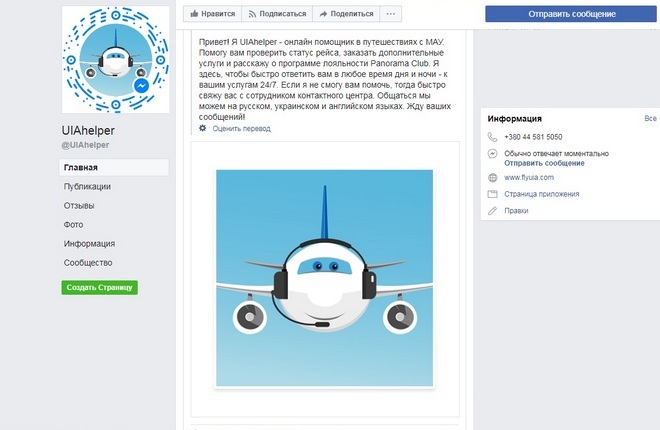This screenshot has width=660, height=430.
Task: Click the thumbs-up Нравится icon
Action: pyautogui.click(x=194, y=14)
